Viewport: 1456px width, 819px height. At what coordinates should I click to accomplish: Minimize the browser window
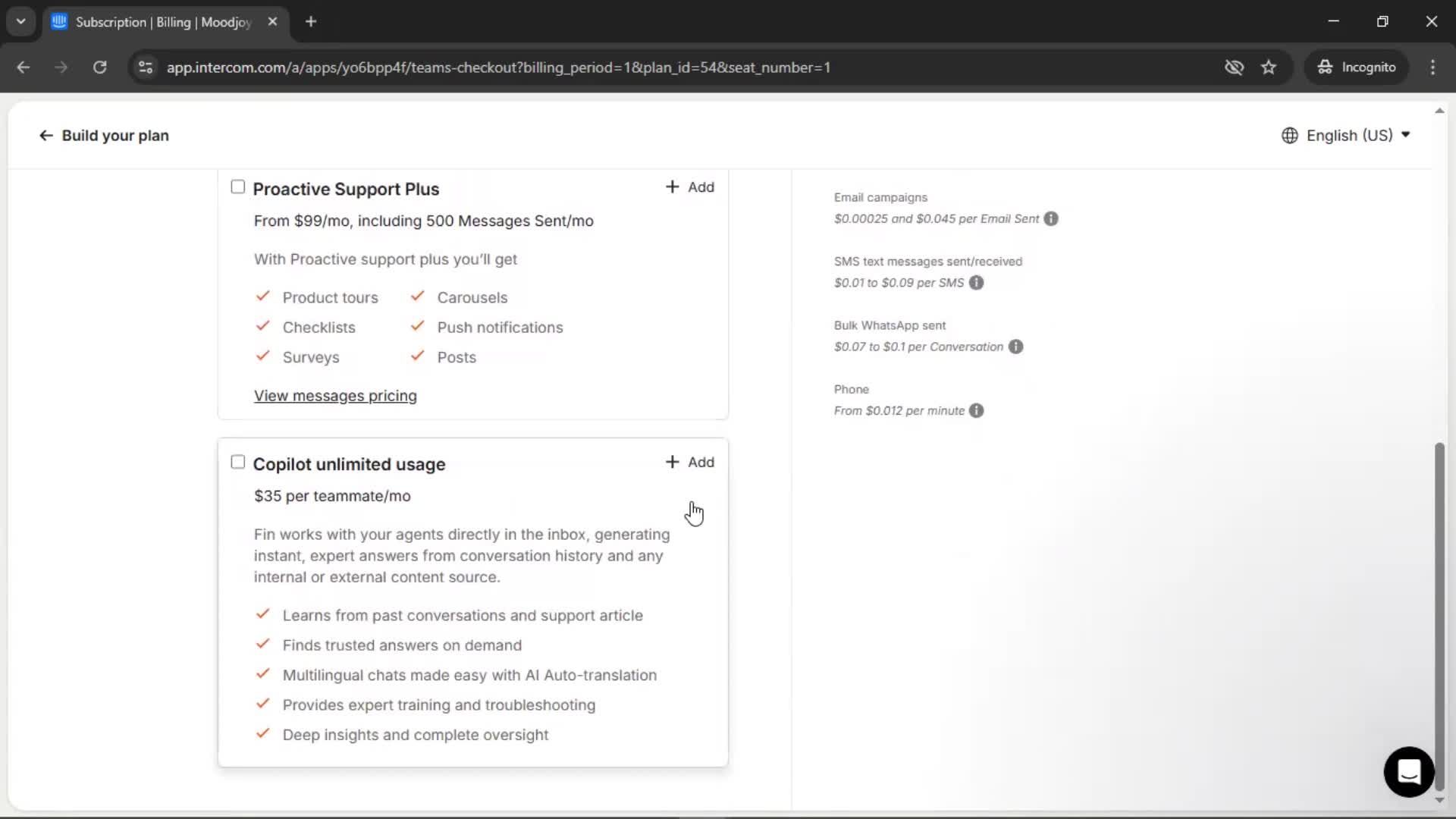point(1334,21)
